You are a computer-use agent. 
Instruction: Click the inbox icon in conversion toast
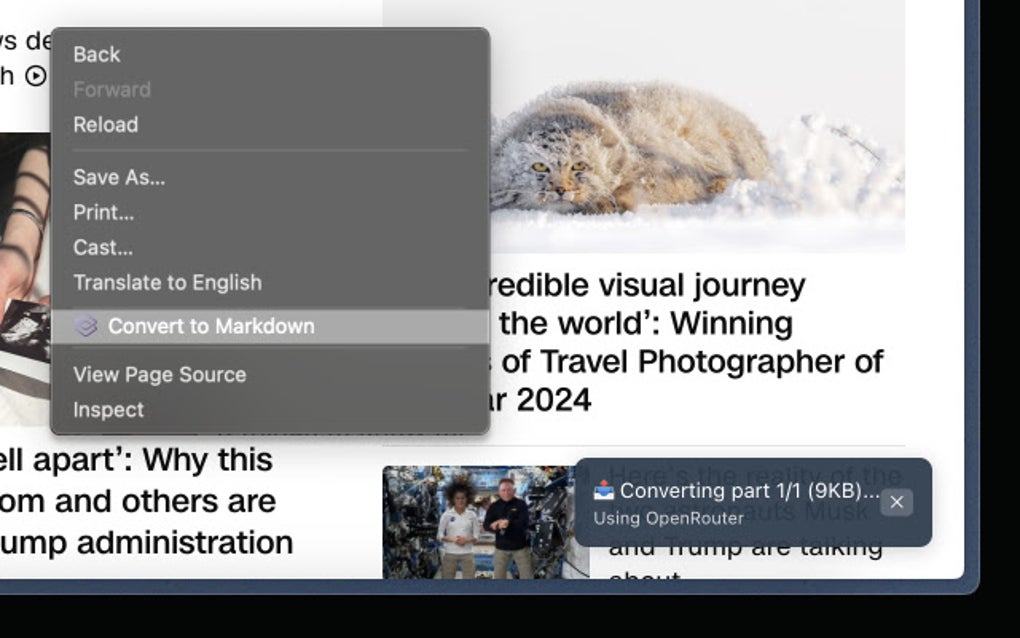[x=604, y=490]
